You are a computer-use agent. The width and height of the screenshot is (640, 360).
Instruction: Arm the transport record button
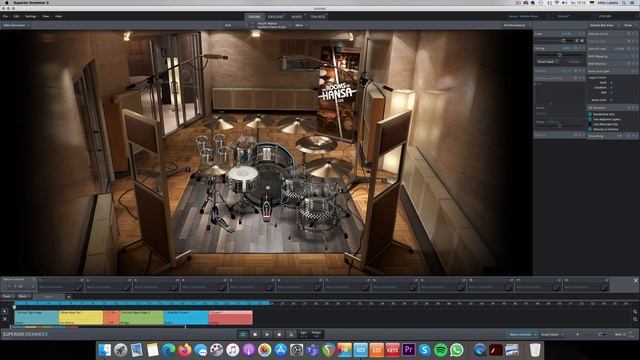coord(279,334)
